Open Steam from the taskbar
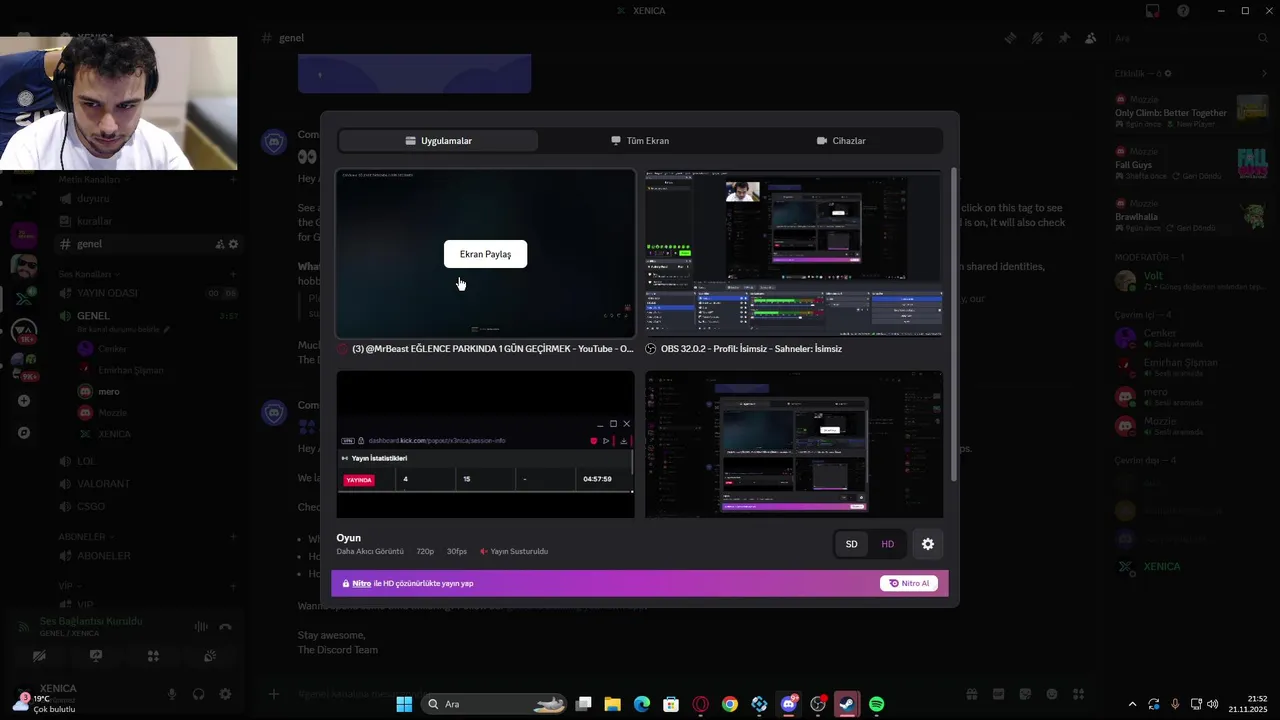This screenshot has width=1280, height=720. pos(847,704)
